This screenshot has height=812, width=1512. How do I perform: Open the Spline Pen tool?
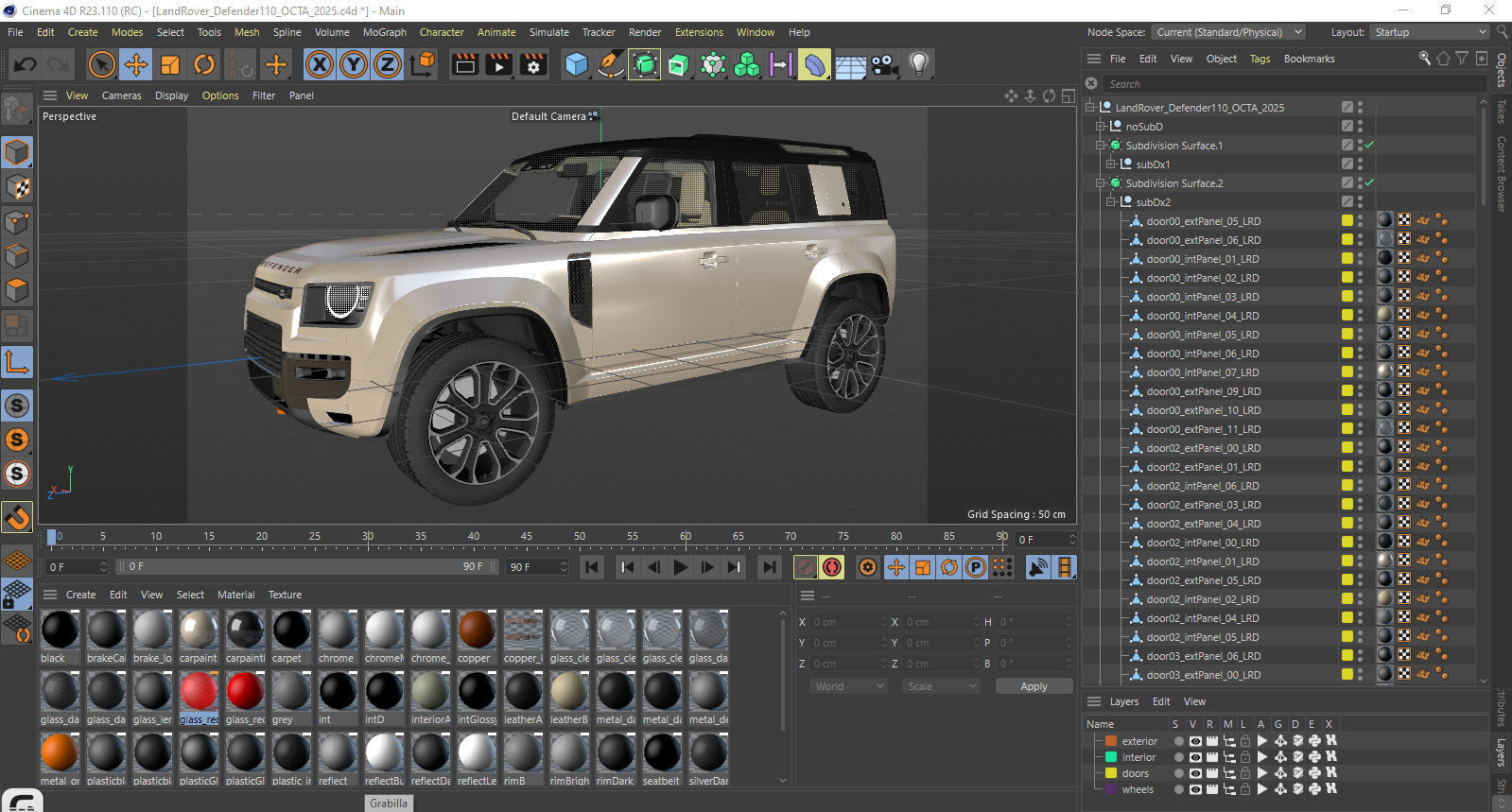coord(610,64)
